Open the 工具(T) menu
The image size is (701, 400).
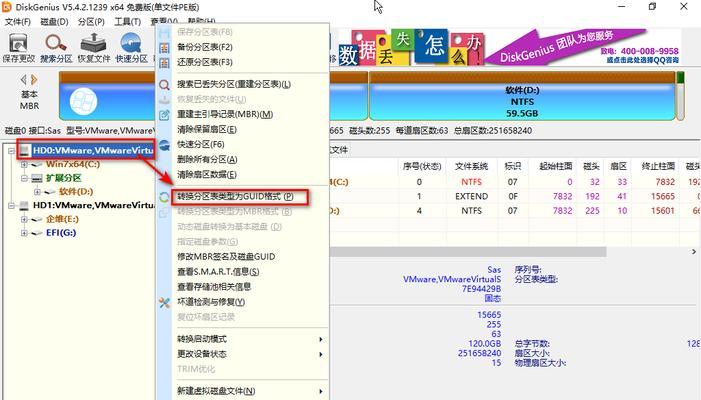pyautogui.click(x=127, y=21)
